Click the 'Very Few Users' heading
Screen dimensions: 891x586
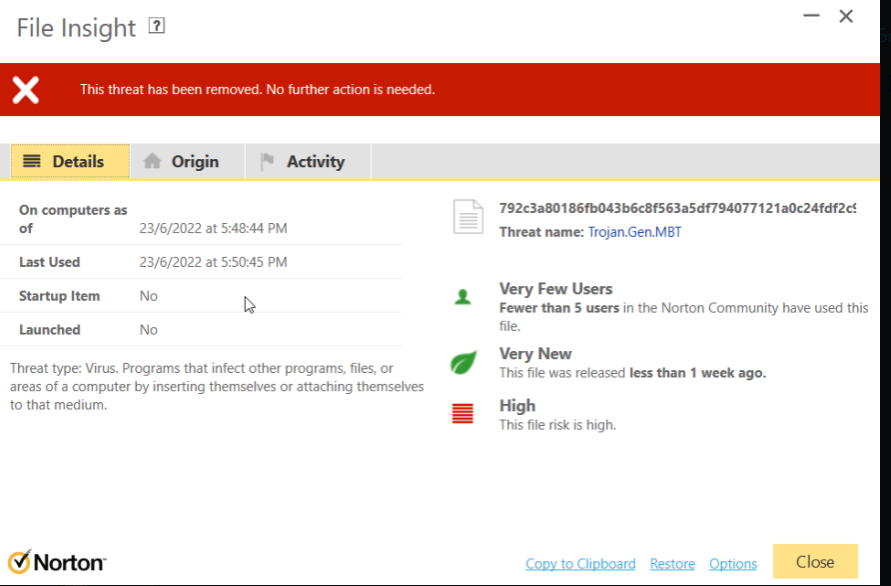click(556, 289)
